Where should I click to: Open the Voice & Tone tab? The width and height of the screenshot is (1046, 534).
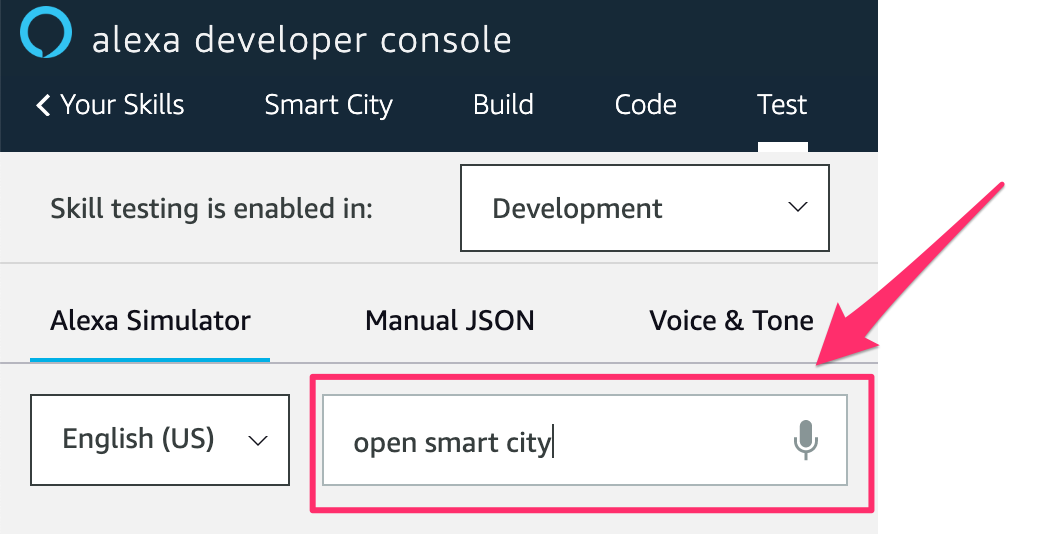coord(731,321)
